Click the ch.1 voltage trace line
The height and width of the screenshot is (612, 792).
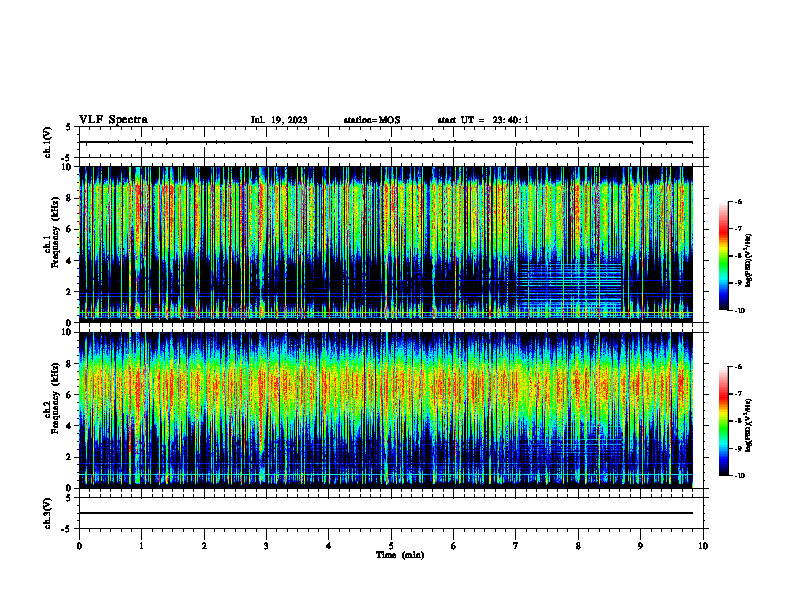point(386,142)
